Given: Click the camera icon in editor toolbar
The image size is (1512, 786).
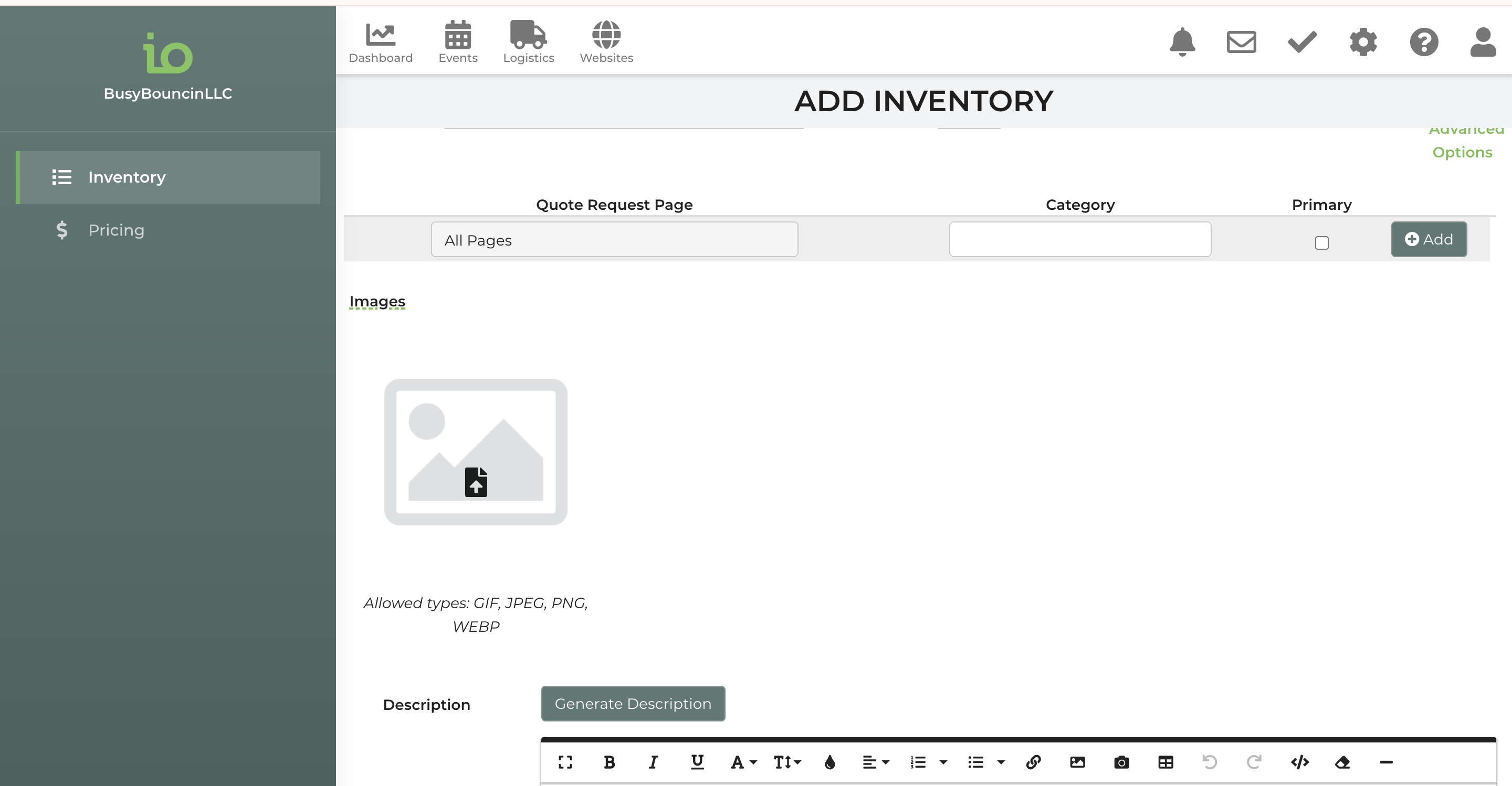Looking at the screenshot, I should click(1121, 762).
